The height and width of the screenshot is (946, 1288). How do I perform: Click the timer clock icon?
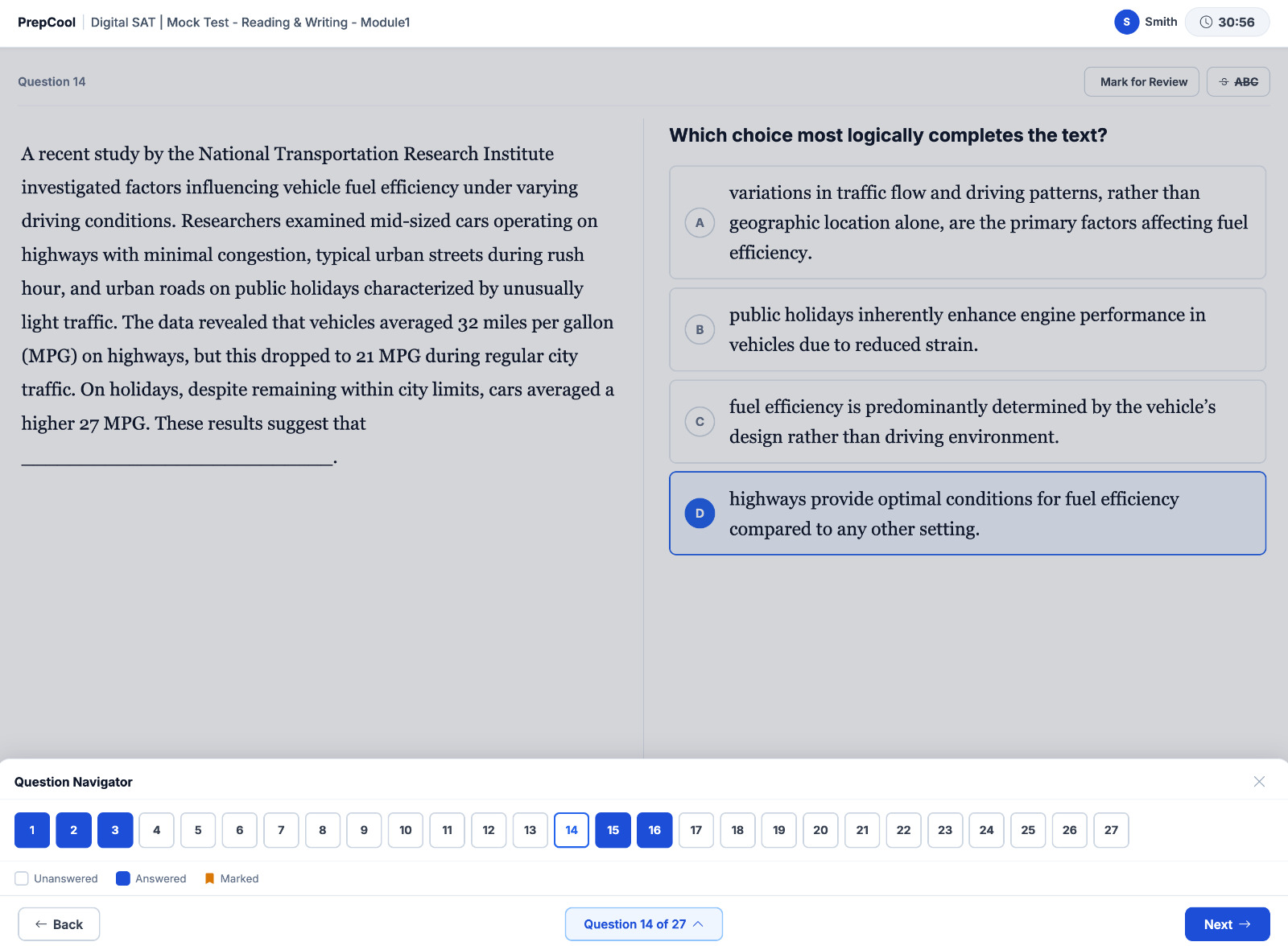tap(1206, 23)
